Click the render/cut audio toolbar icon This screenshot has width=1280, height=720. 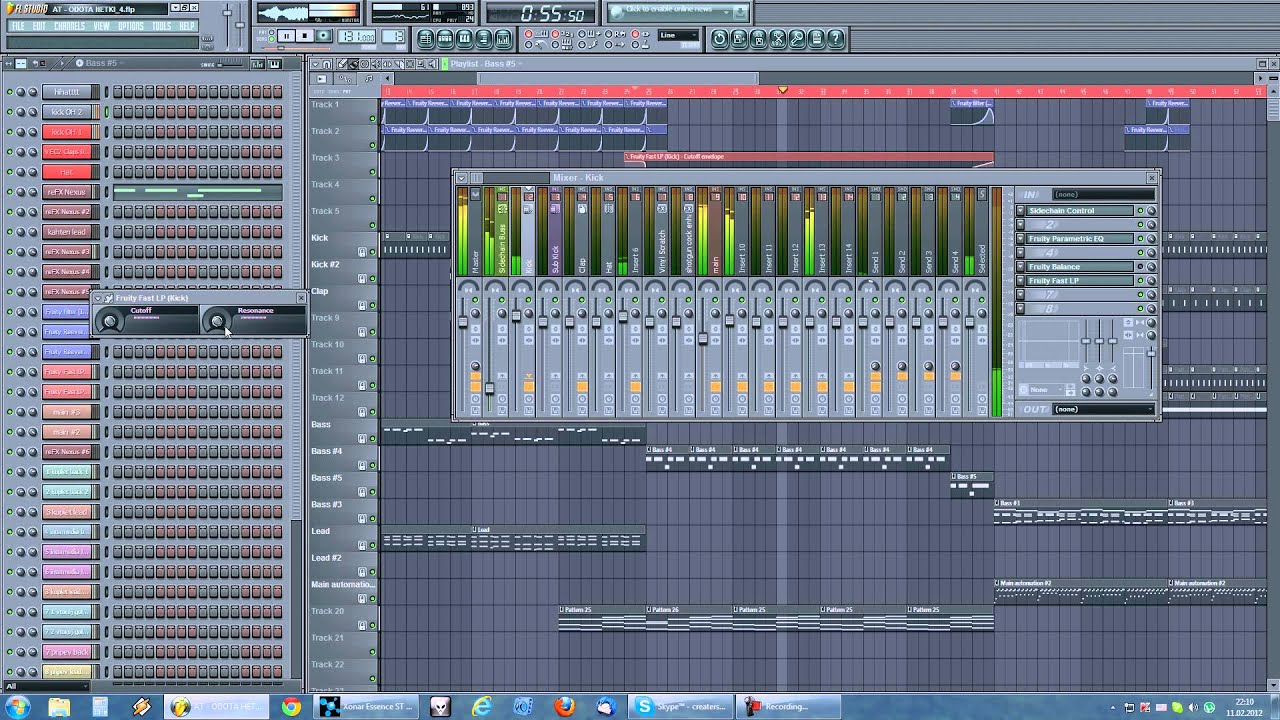[777, 39]
